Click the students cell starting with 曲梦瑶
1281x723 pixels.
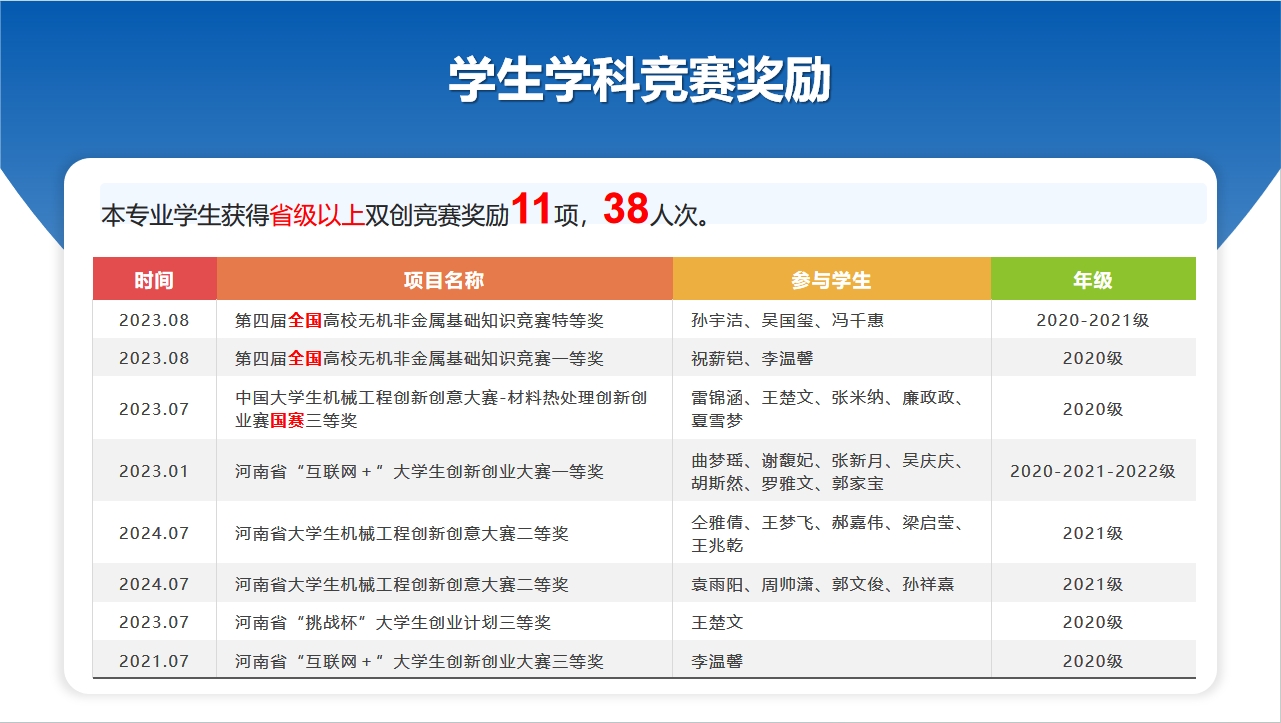pos(827,471)
